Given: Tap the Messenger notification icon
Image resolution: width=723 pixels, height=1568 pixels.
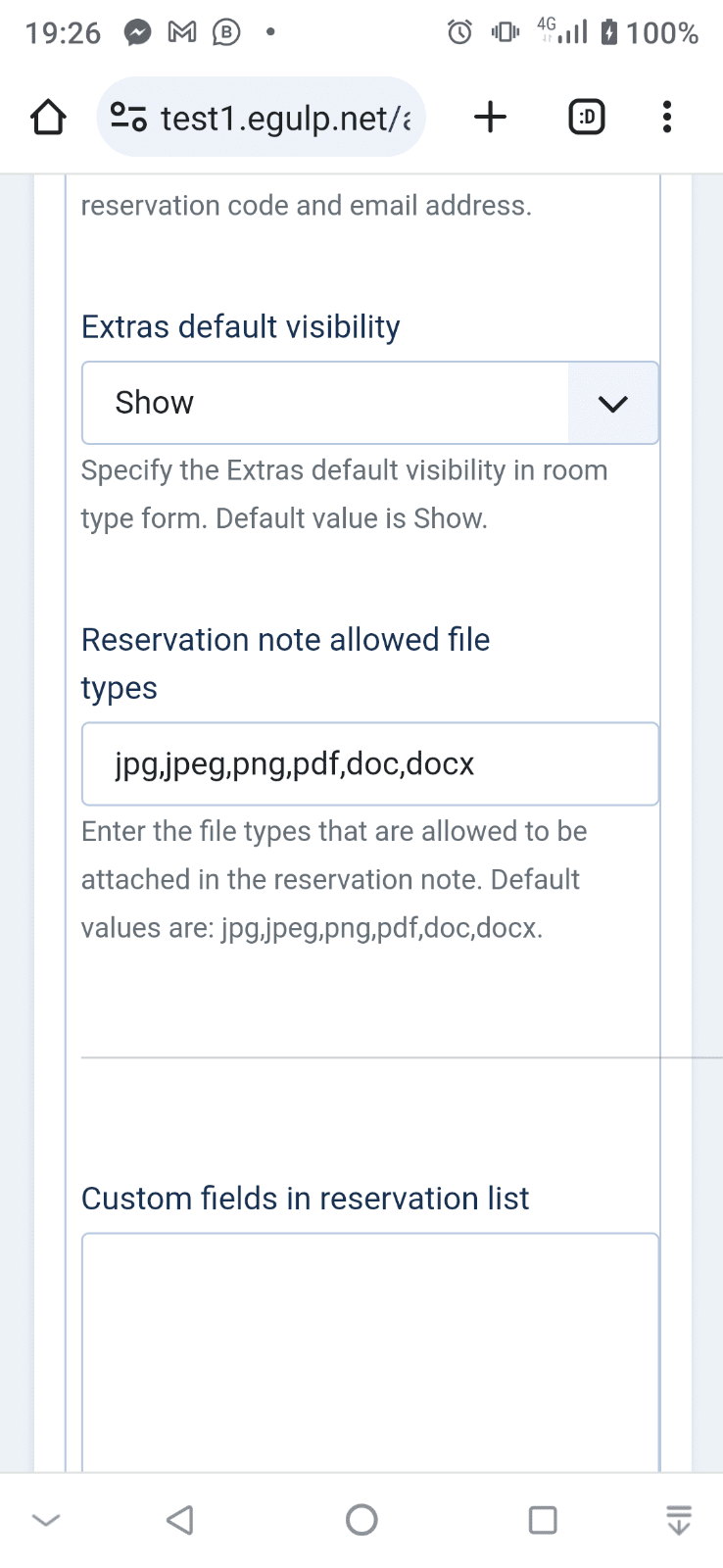Looking at the screenshot, I should [x=137, y=33].
